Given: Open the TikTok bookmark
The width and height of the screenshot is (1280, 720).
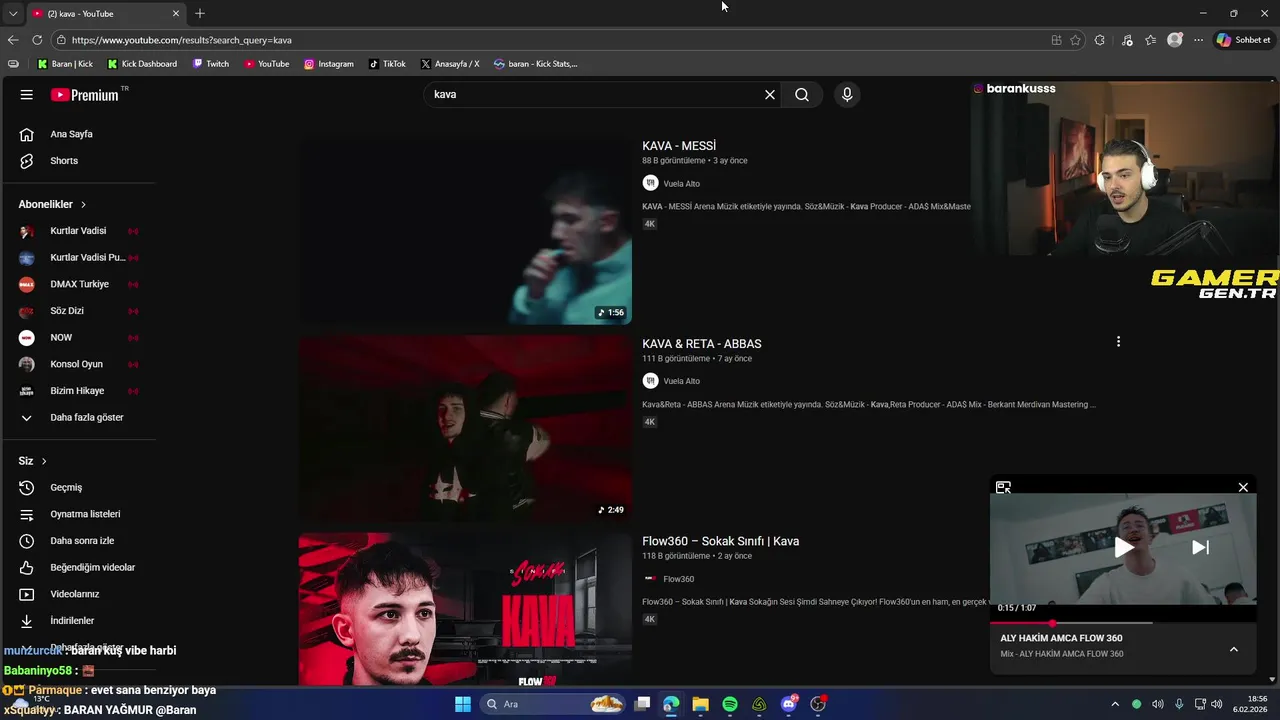Looking at the screenshot, I should pyautogui.click(x=387, y=64).
